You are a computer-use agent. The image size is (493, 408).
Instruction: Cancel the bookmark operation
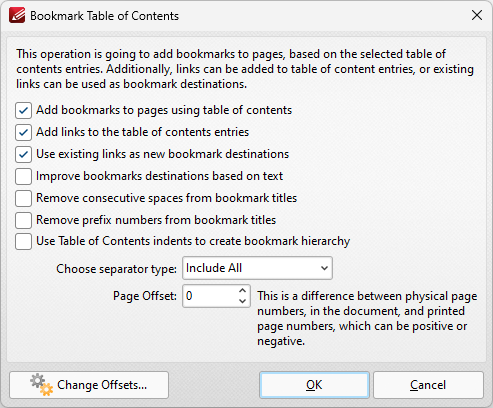(428, 385)
